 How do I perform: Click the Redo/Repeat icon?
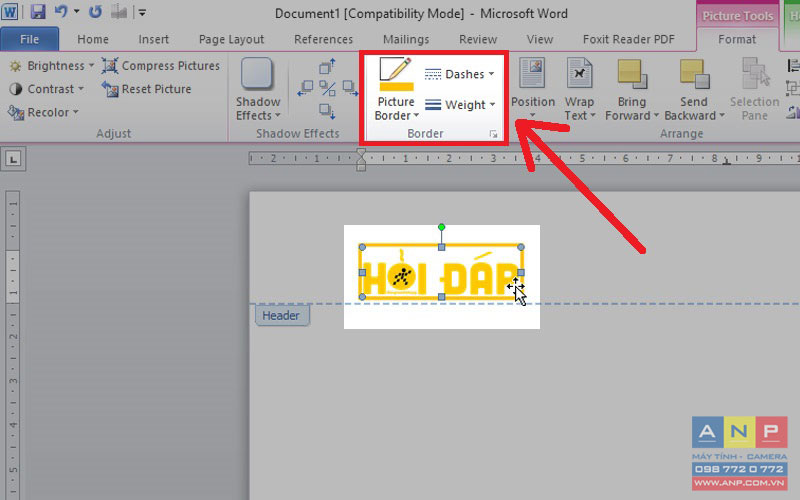coord(95,11)
